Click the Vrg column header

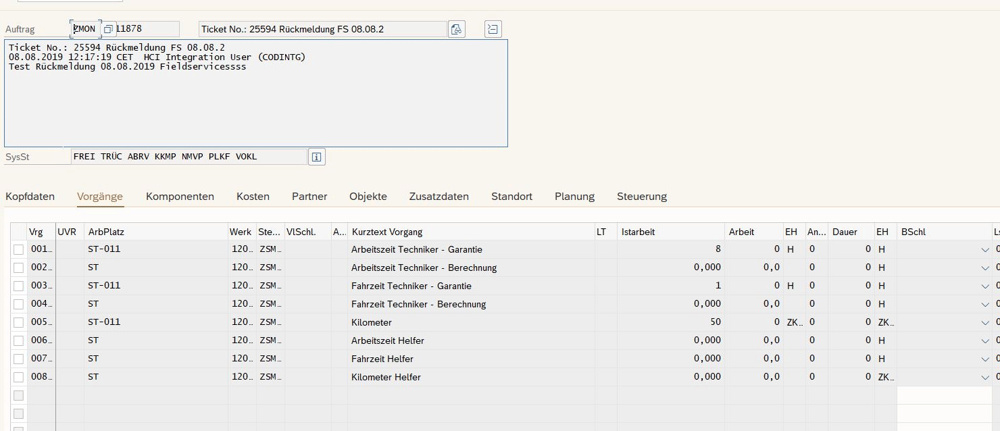point(41,232)
